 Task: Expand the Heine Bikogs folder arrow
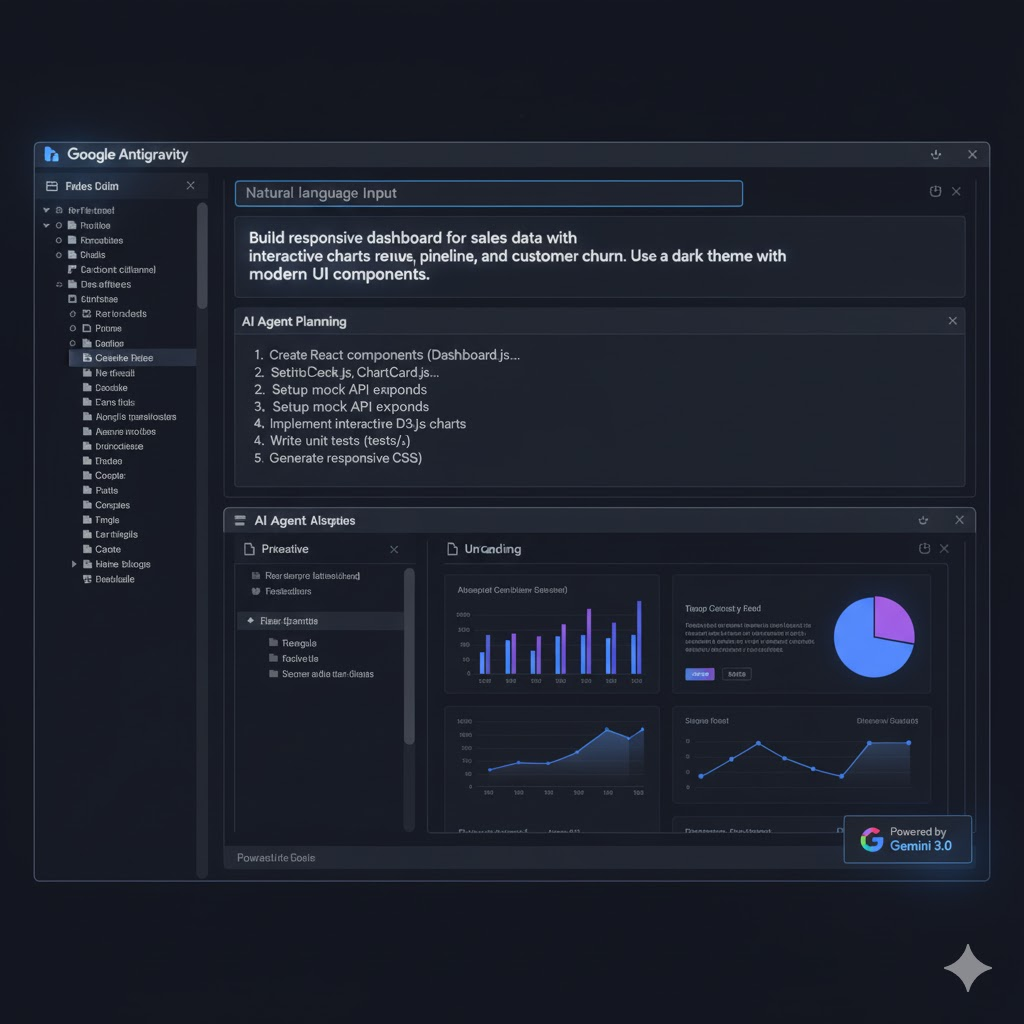point(74,564)
